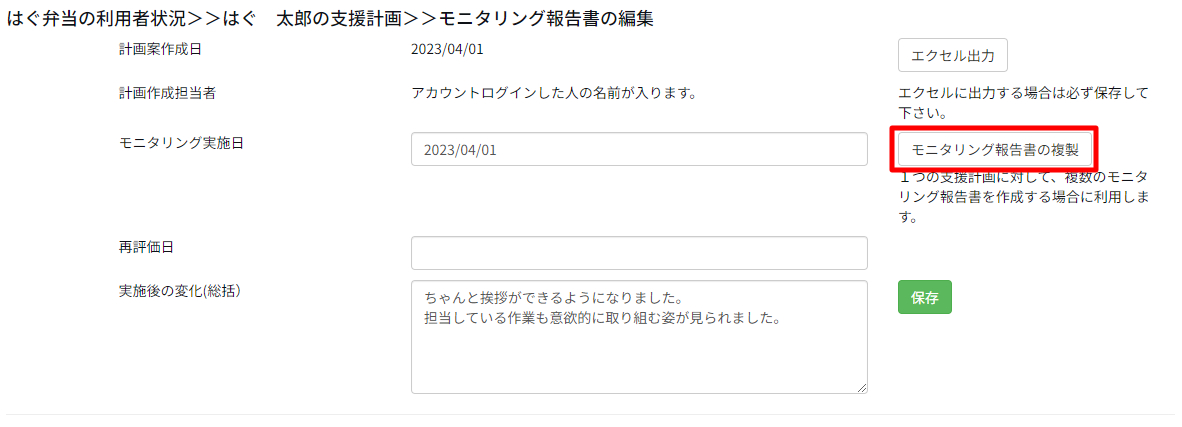Focus the モニタリング実施日 date field

click(638, 149)
